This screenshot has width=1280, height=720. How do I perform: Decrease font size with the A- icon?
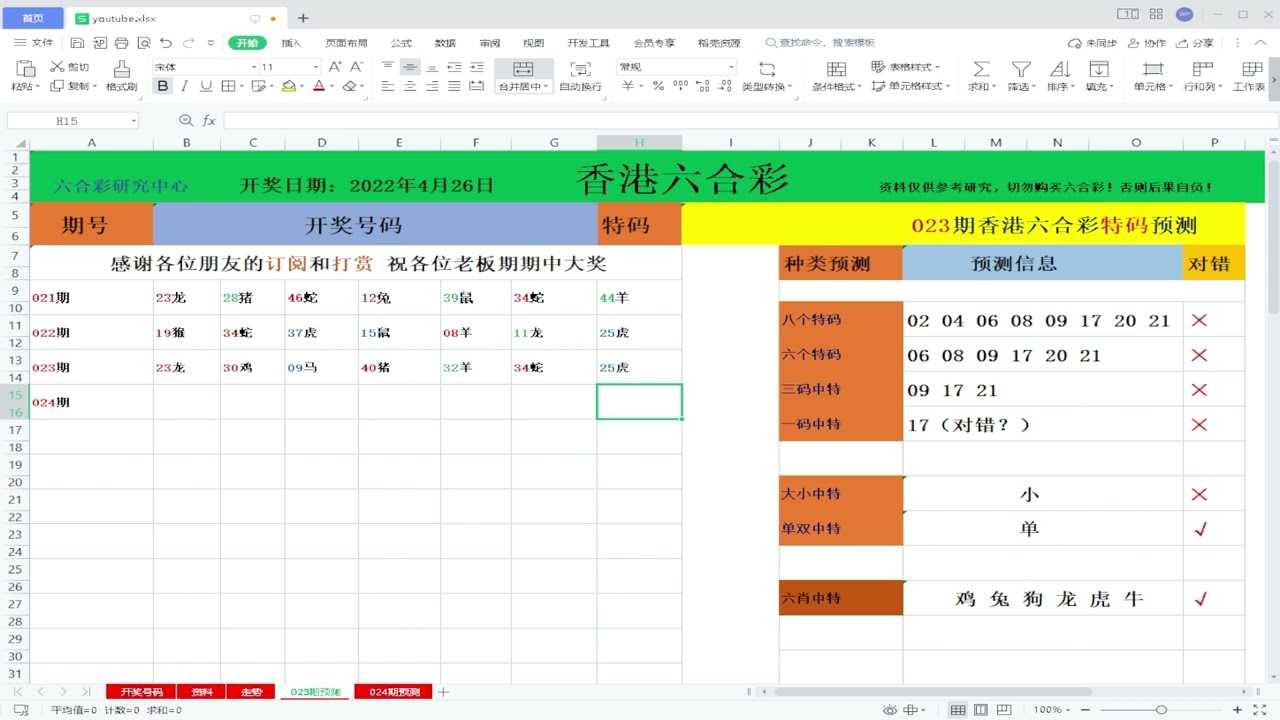point(357,67)
